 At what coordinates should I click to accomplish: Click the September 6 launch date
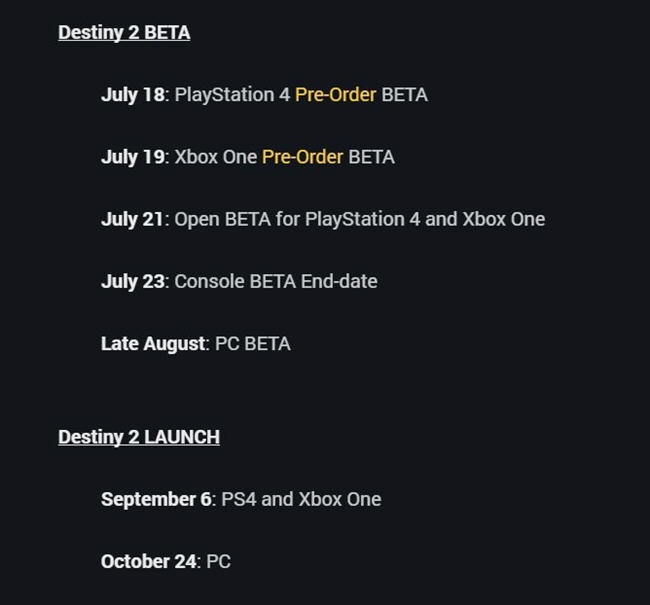point(156,499)
